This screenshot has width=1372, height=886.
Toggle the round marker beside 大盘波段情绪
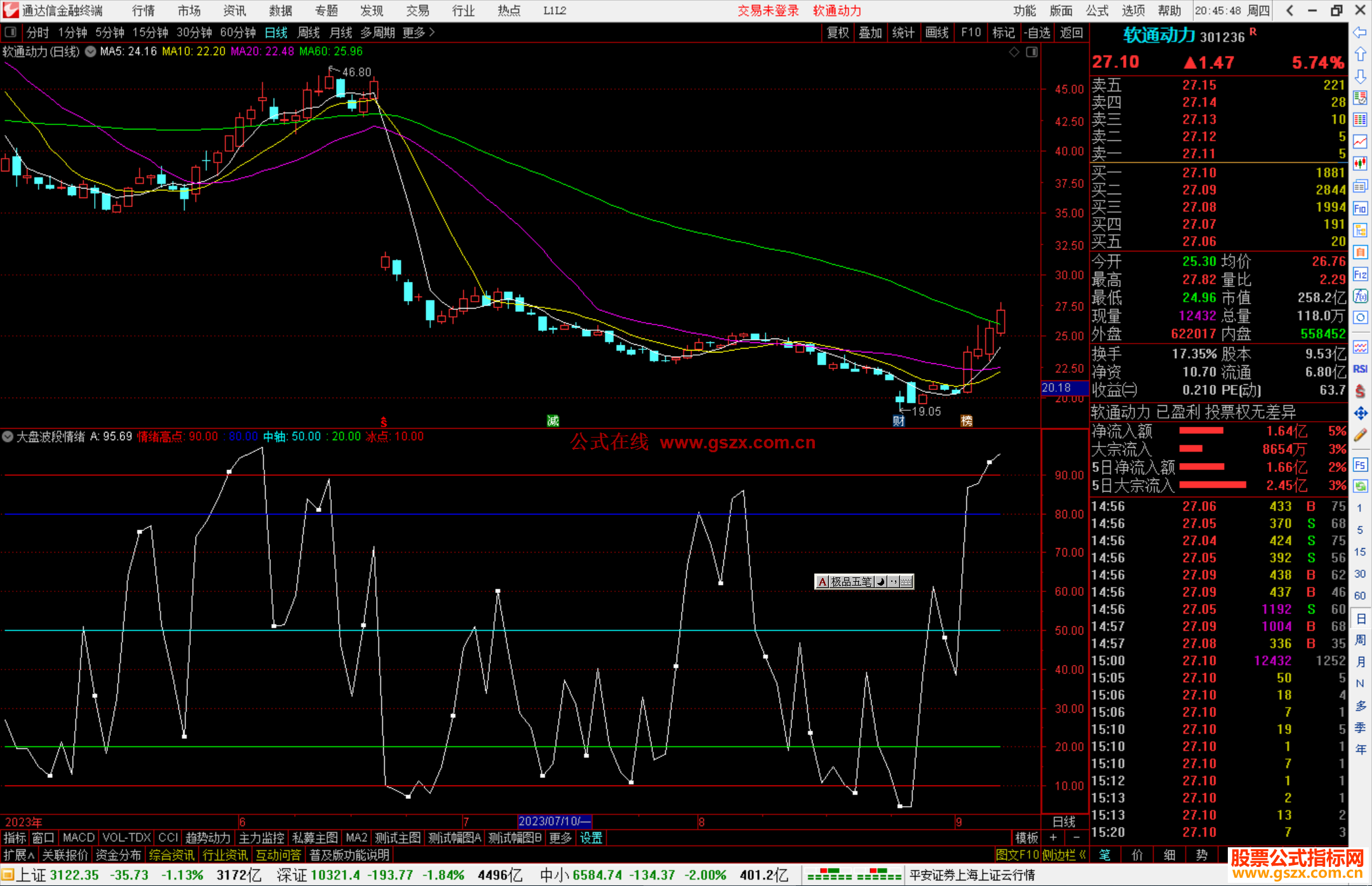coord(8,437)
